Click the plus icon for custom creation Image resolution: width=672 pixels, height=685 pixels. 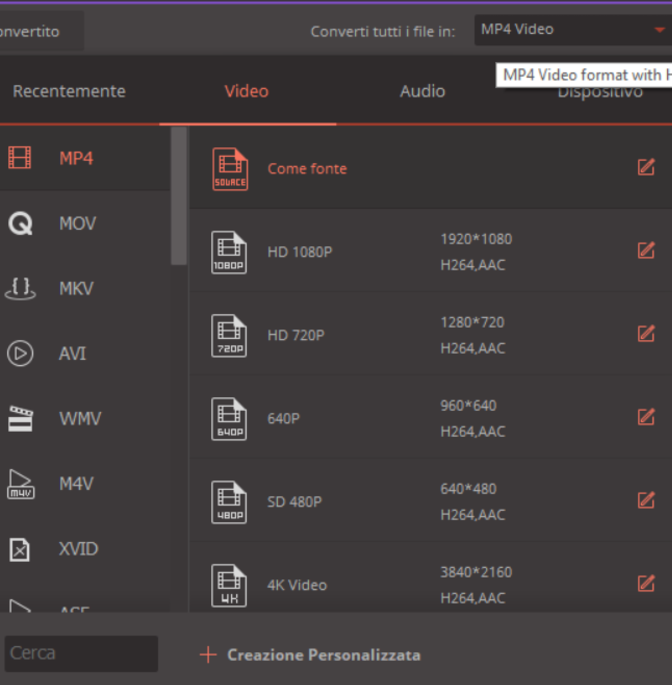208,655
